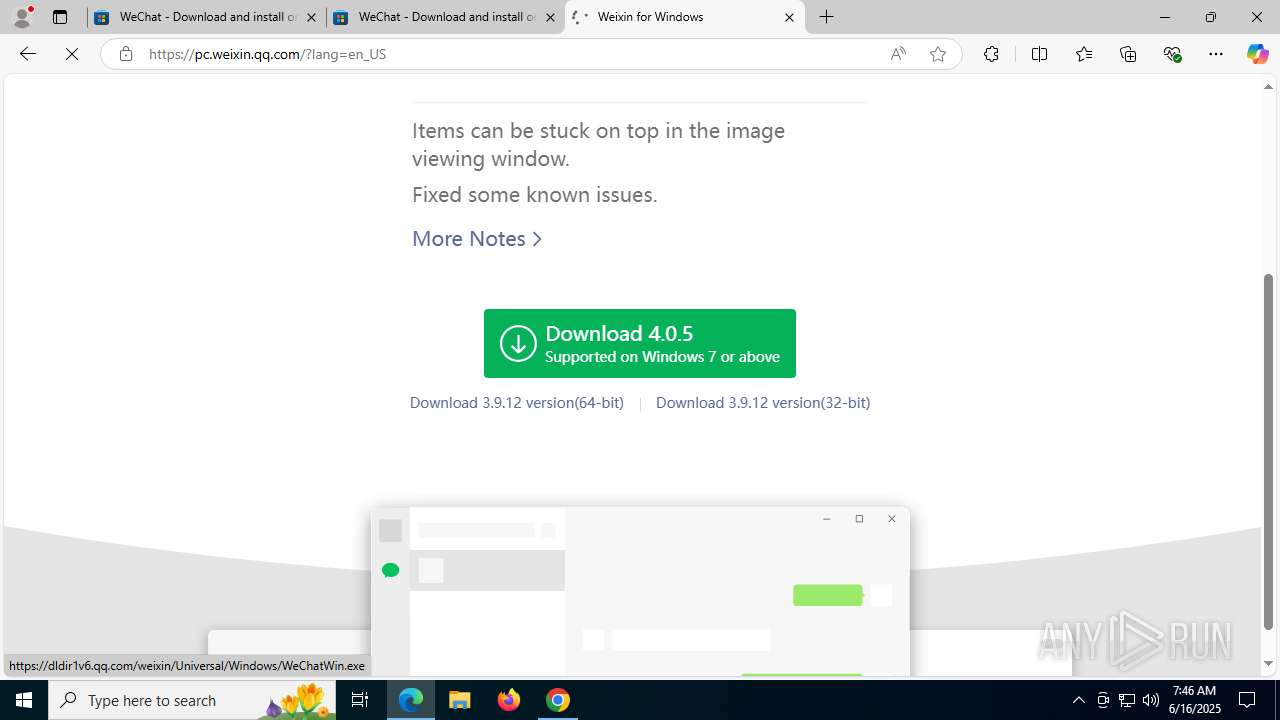Go back with the browser back arrow
Image resolution: width=1280 pixels, height=720 pixels.
click(28, 54)
